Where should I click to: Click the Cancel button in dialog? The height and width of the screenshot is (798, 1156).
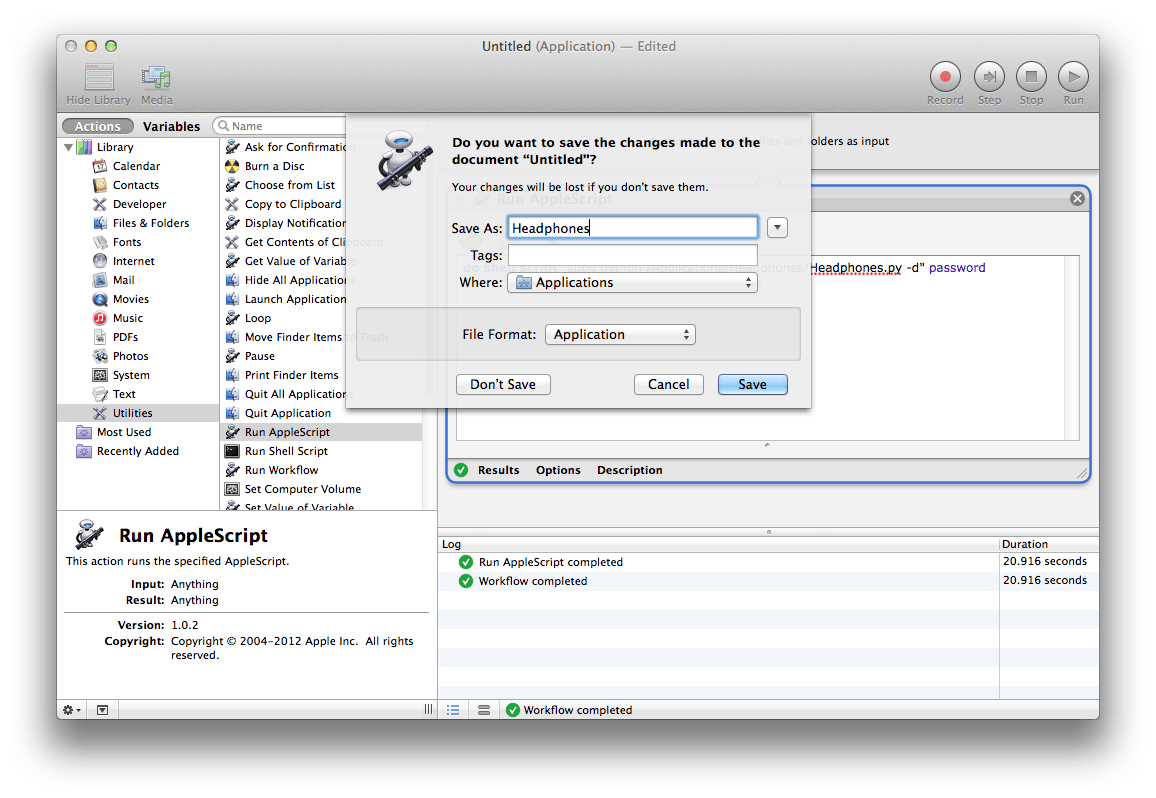click(x=668, y=384)
